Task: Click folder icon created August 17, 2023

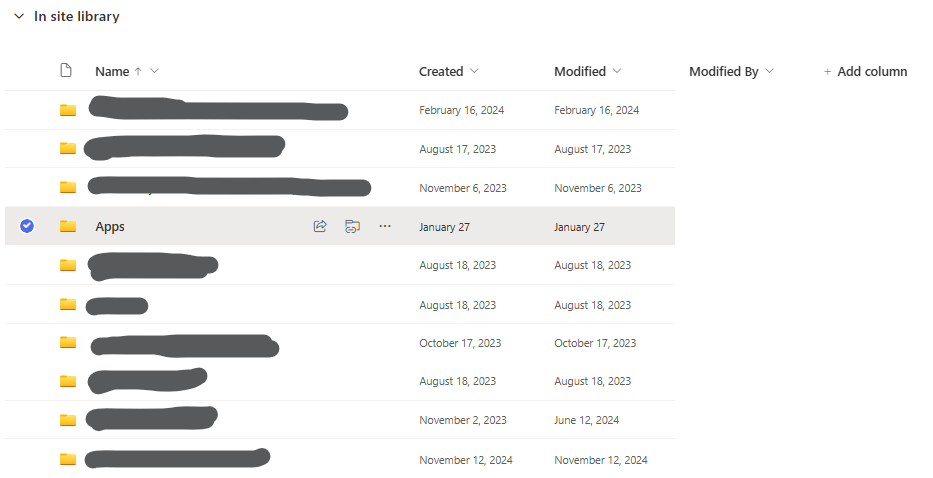Action: point(68,149)
